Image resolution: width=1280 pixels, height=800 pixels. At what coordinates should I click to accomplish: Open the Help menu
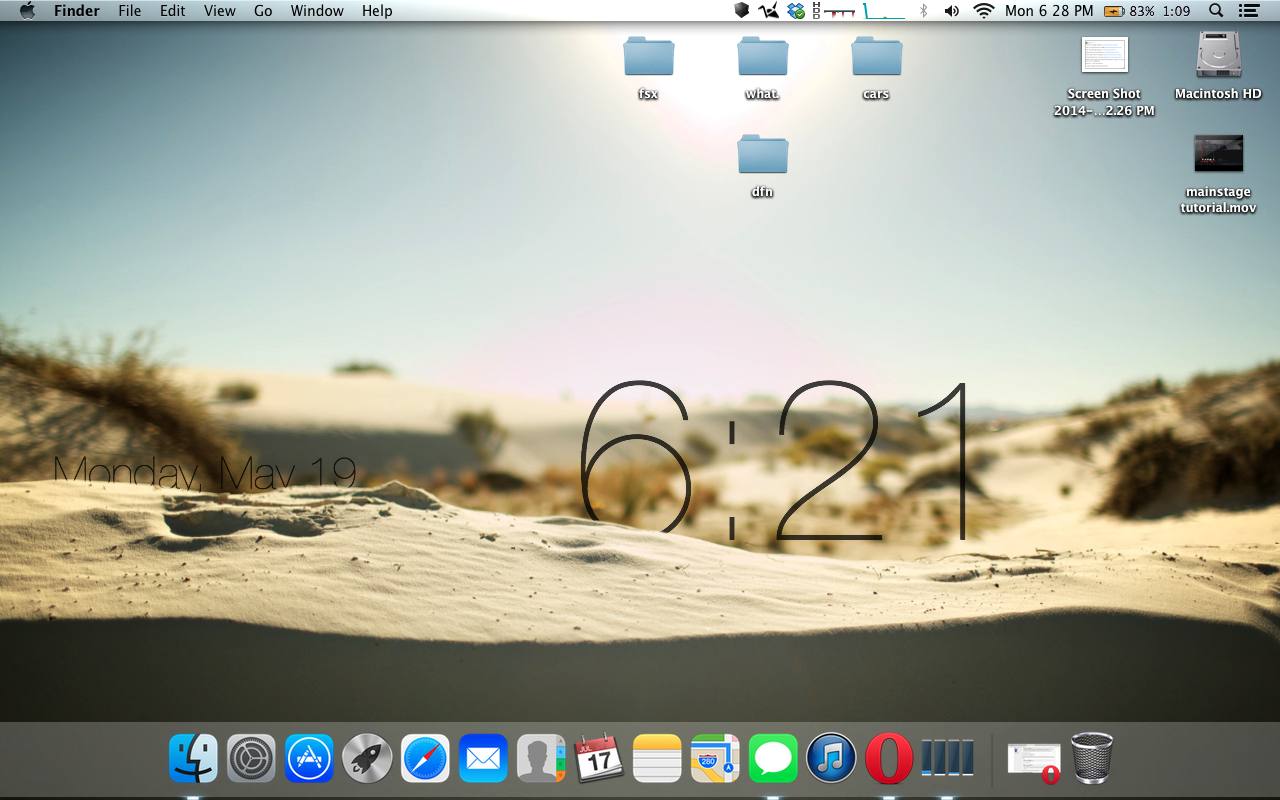click(x=377, y=11)
